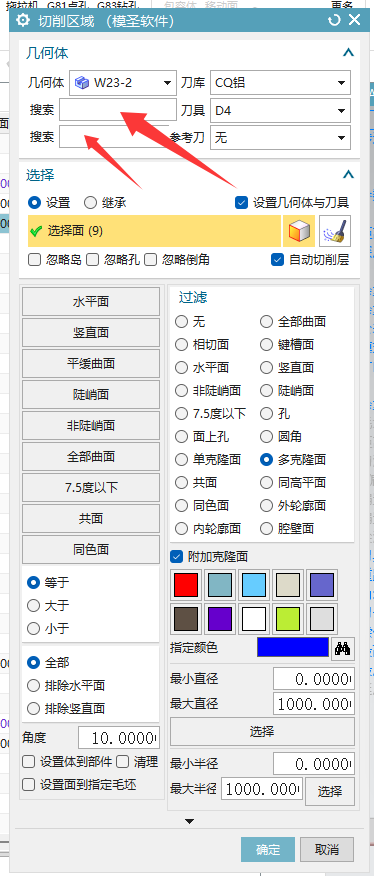Click the 竖直面 button
The height and width of the screenshot is (876, 374).
(91, 333)
